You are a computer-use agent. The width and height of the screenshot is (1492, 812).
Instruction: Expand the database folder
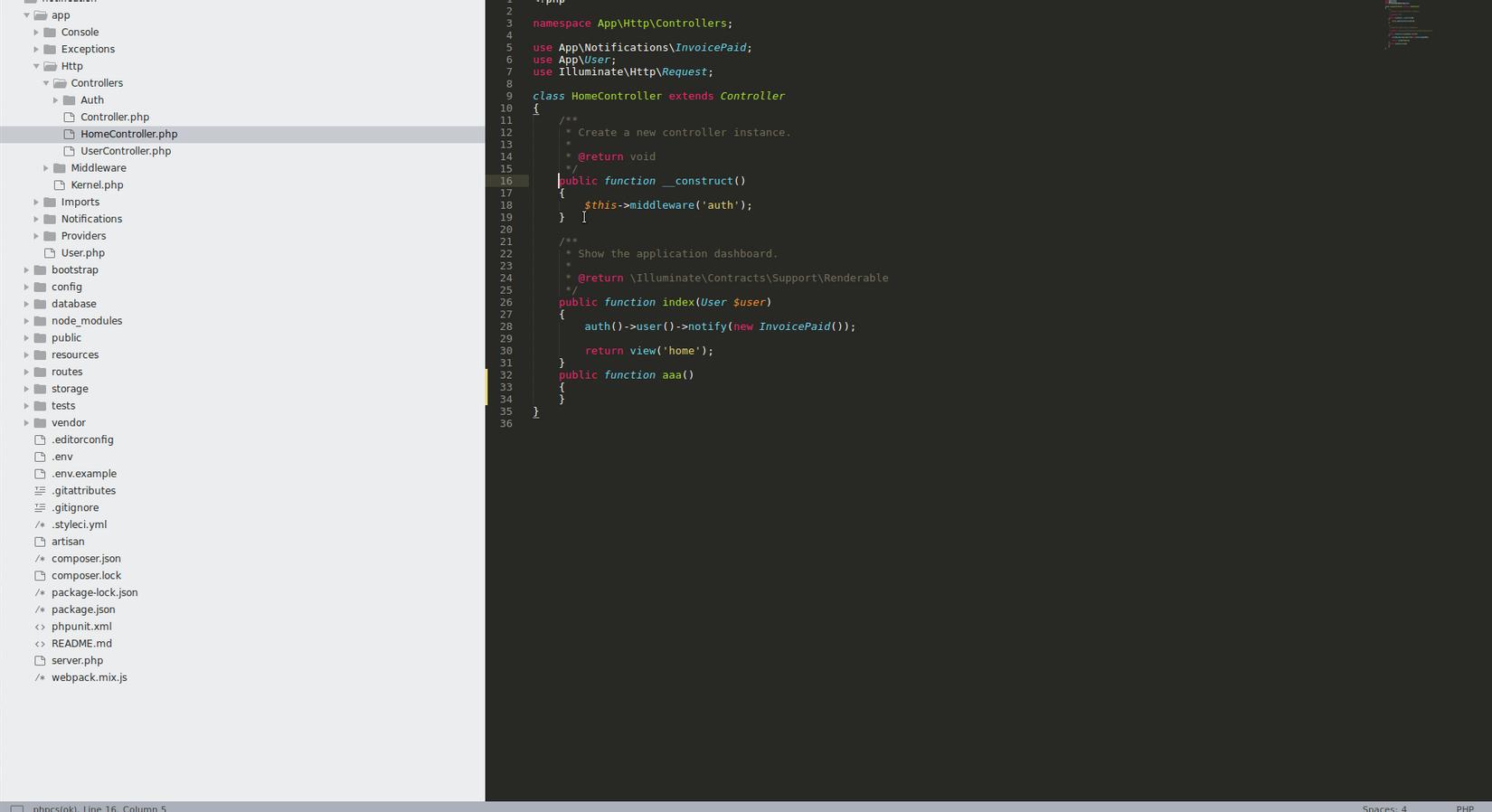(x=26, y=304)
